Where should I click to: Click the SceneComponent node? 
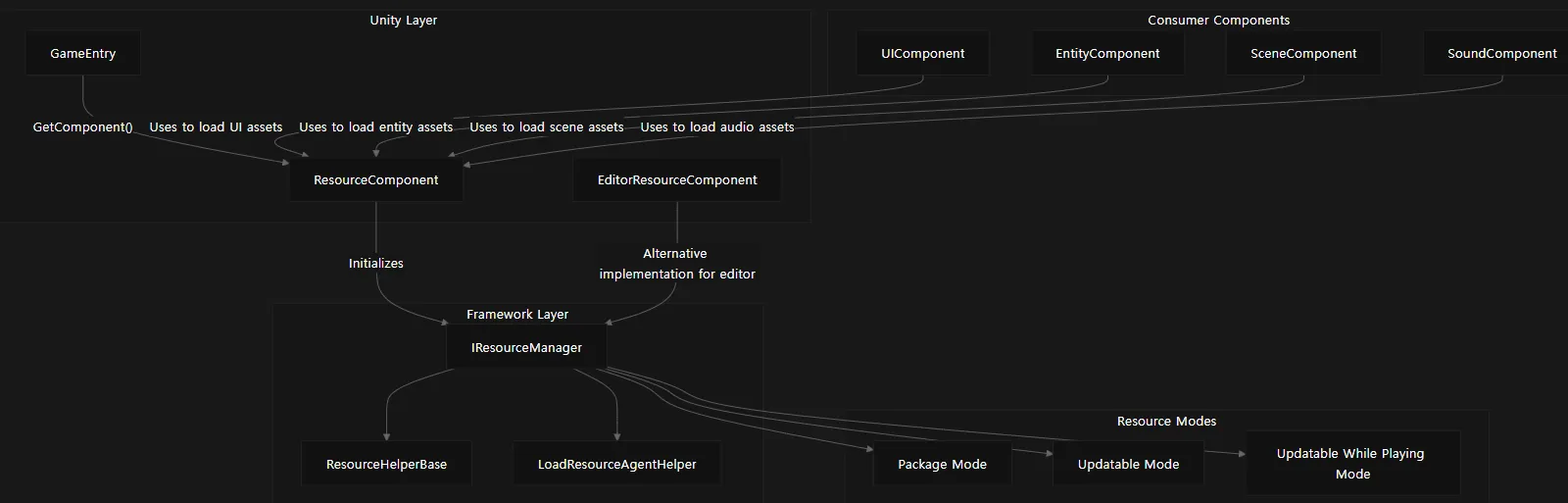(x=1303, y=54)
